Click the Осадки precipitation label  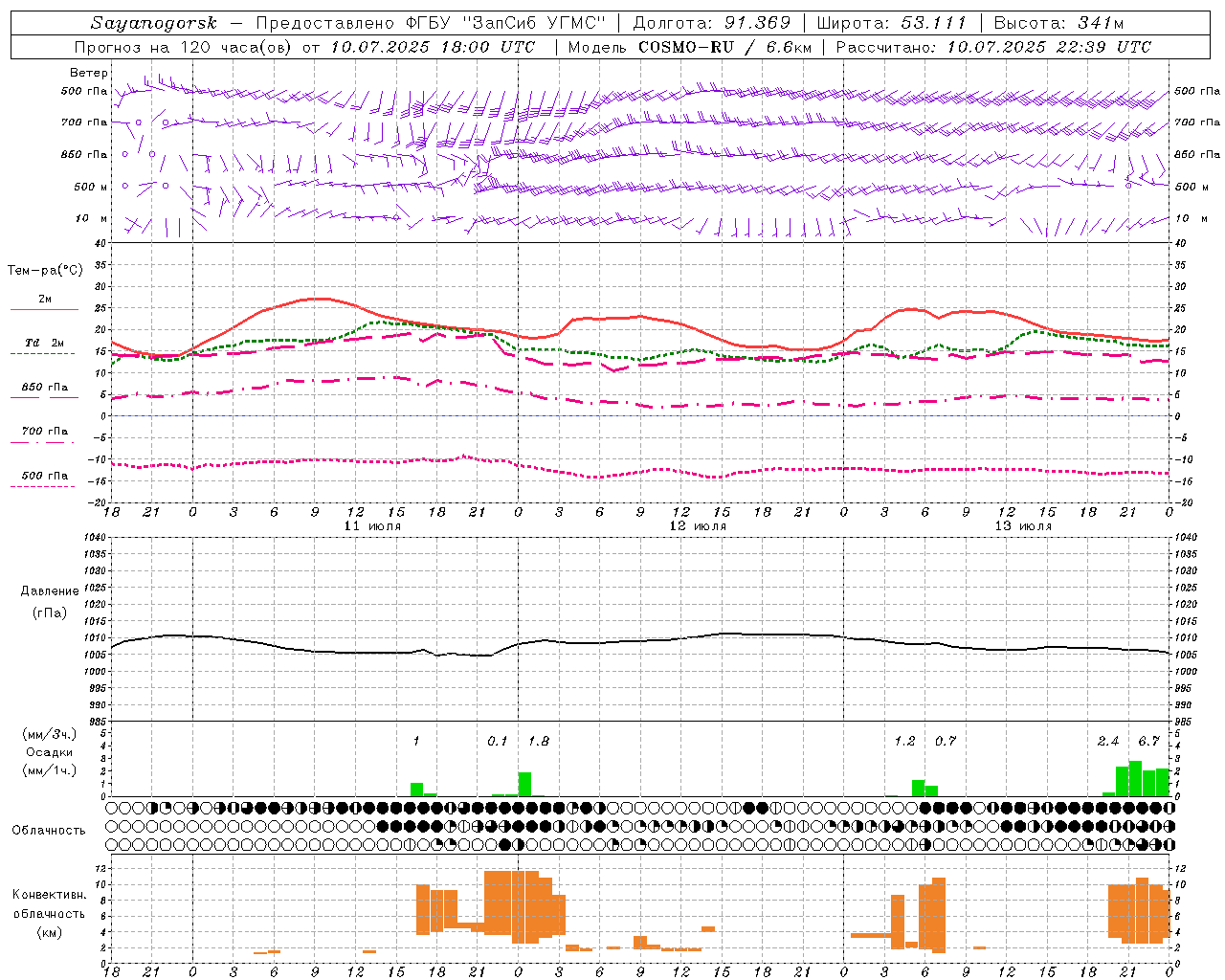pos(50,752)
